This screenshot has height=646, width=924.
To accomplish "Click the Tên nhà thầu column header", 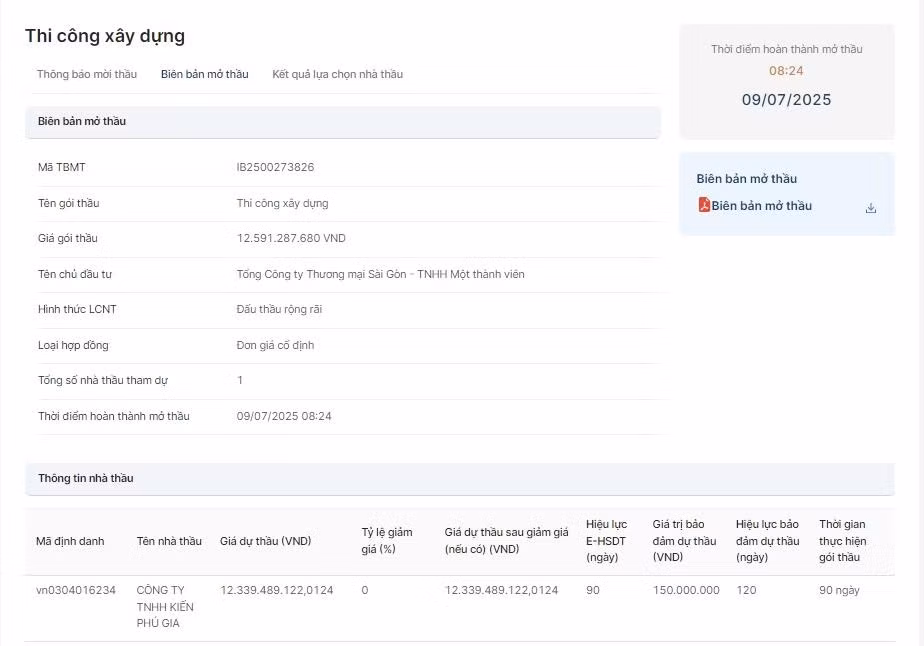I will [169, 541].
